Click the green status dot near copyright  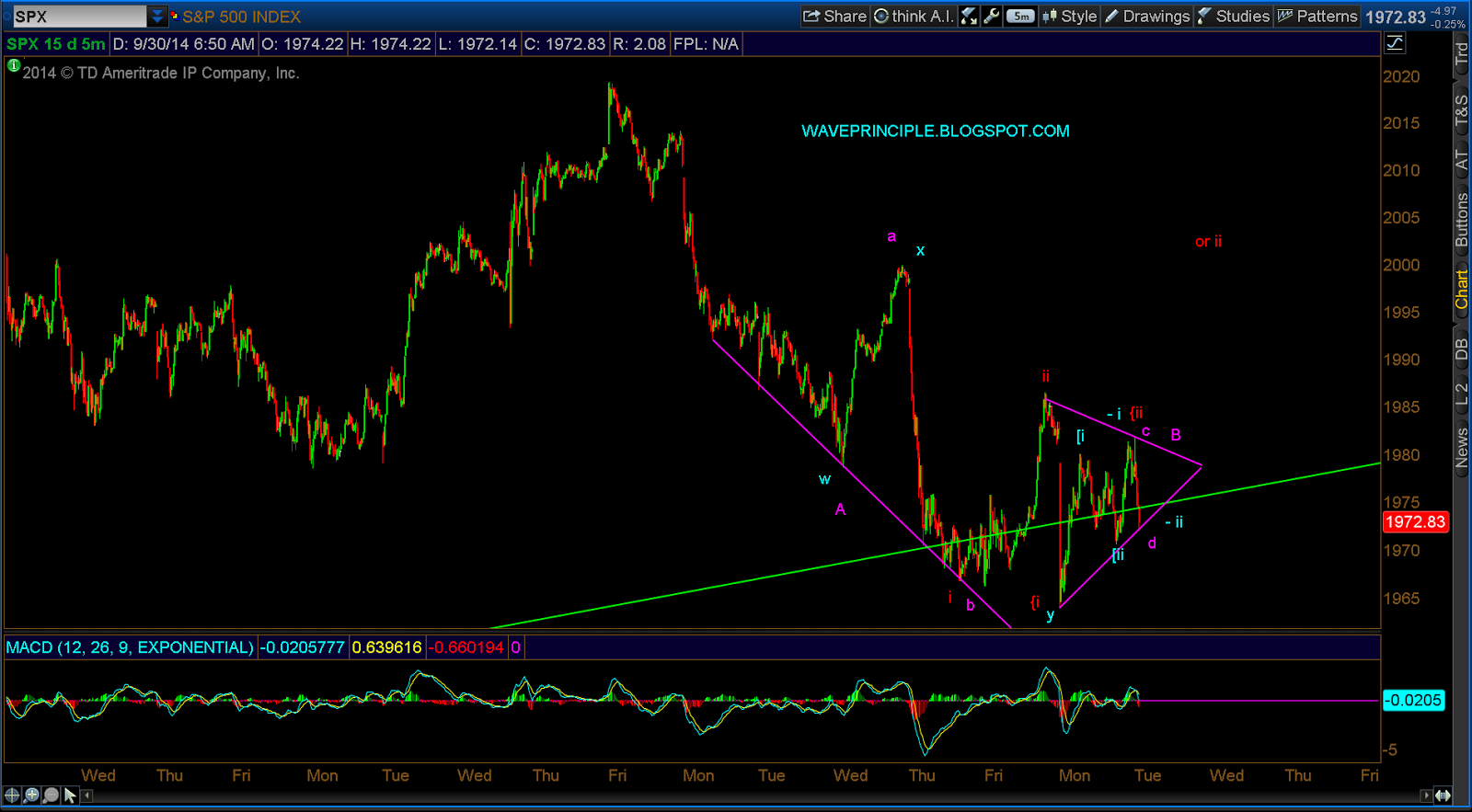13,65
